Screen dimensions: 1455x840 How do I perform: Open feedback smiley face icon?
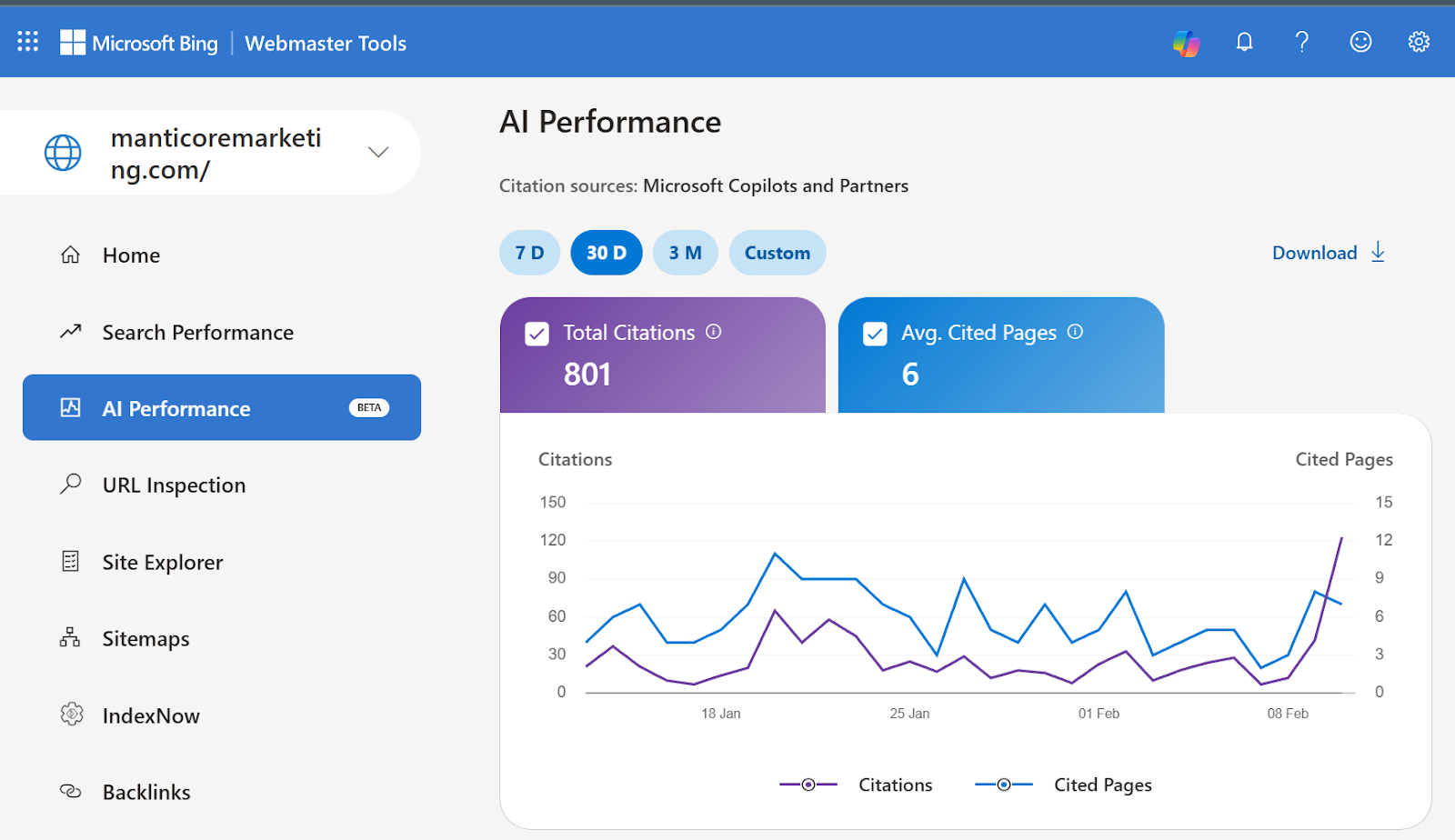[x=1360, y=42]
